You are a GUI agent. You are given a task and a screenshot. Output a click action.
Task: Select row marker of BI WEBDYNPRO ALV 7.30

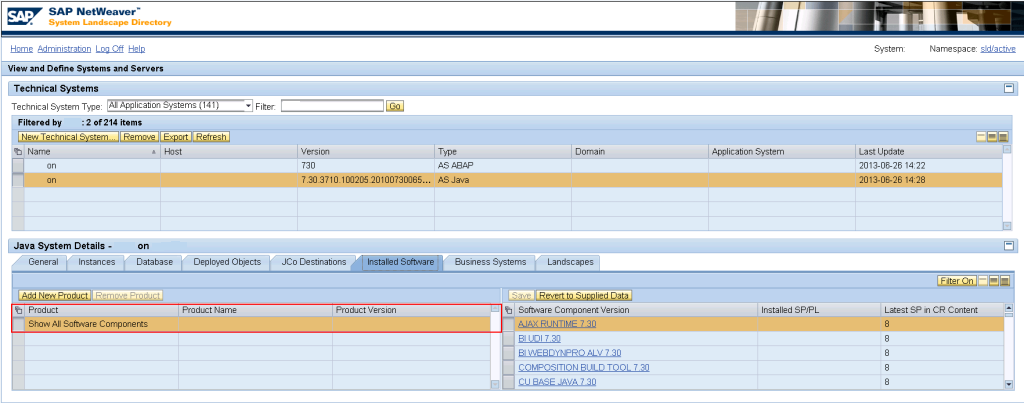pyautogui.click(x=509, y=353)
